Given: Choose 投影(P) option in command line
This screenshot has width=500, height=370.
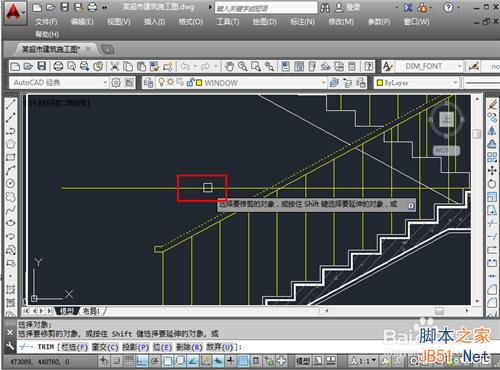Looking at the screenshot, I should 135,347.
